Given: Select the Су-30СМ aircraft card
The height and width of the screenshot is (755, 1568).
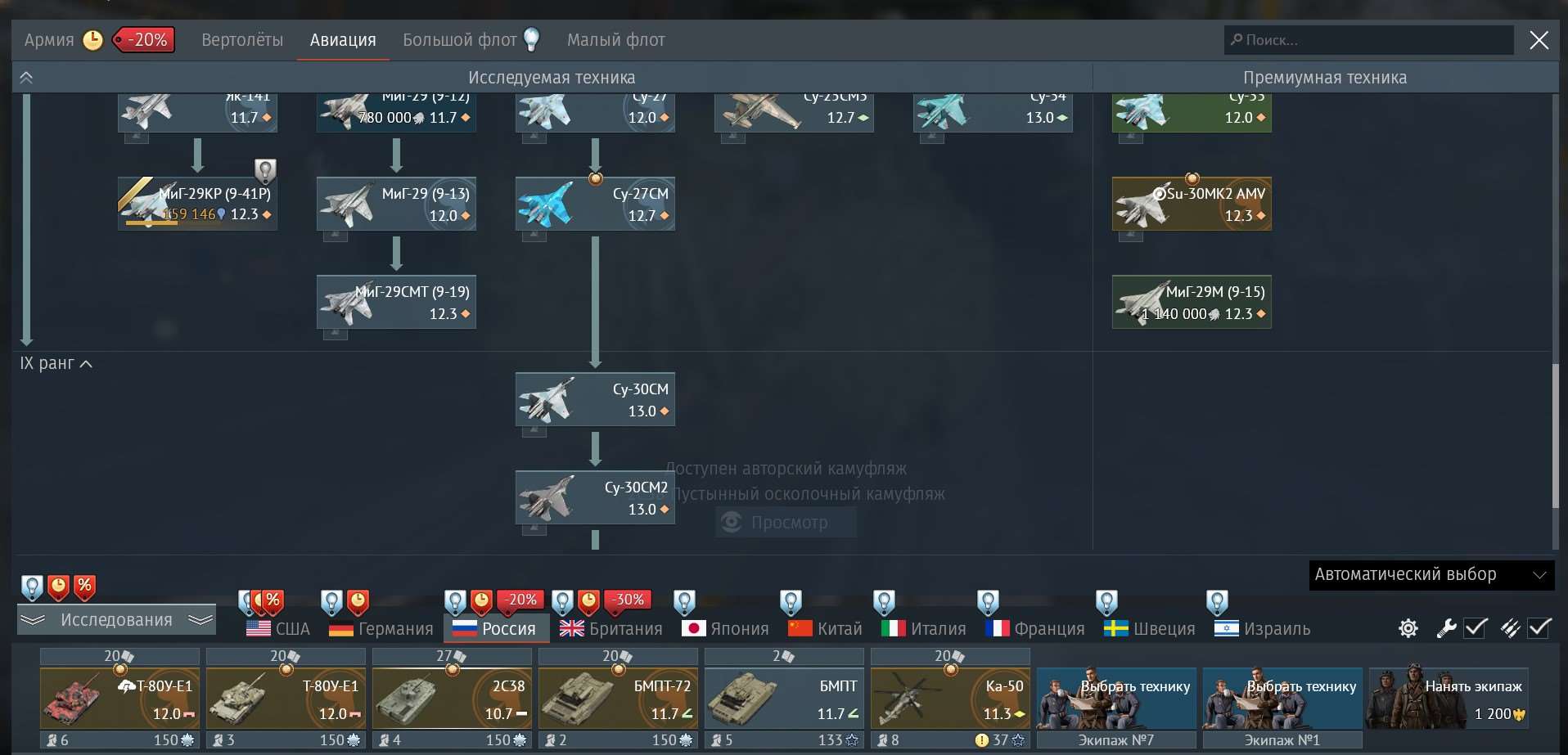Looking at the screenshot, I should (x=595, y=399).
